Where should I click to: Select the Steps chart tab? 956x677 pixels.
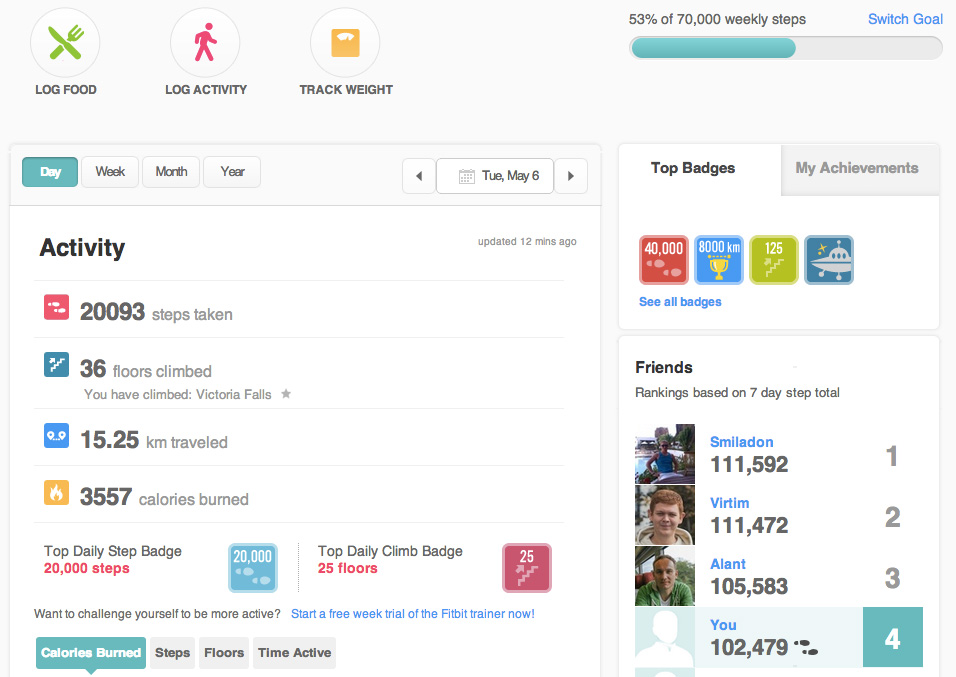pyautogui.click(x=173, y=653)
